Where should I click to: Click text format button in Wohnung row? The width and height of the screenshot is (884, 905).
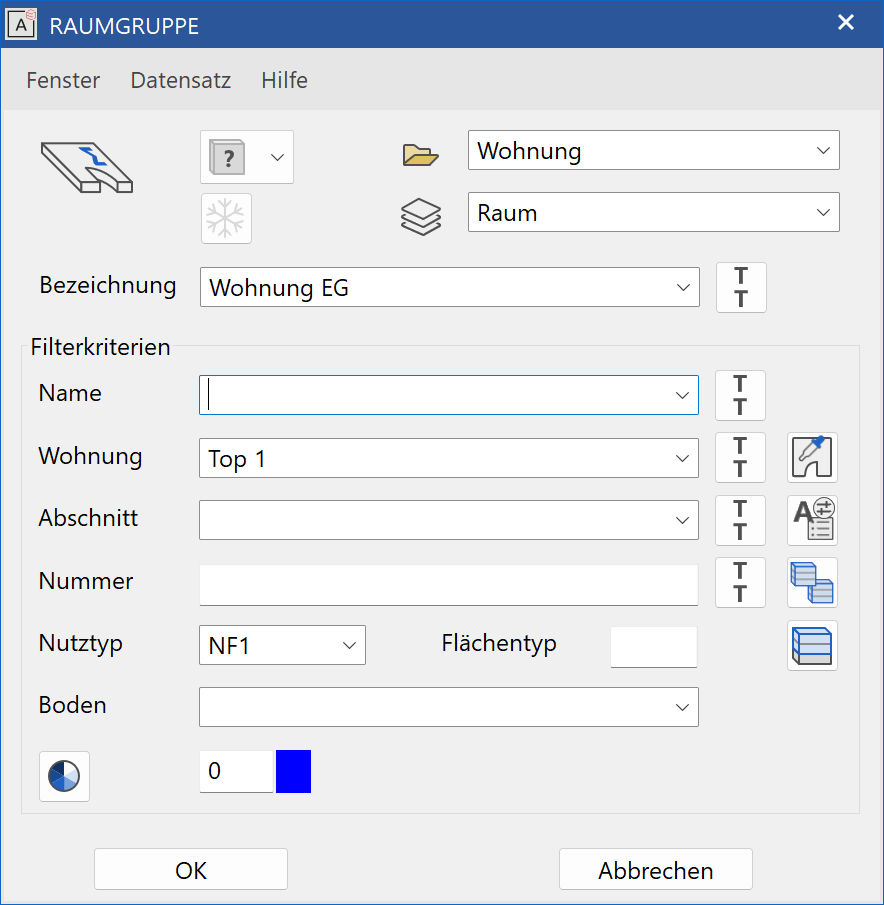tap(740, 458)
